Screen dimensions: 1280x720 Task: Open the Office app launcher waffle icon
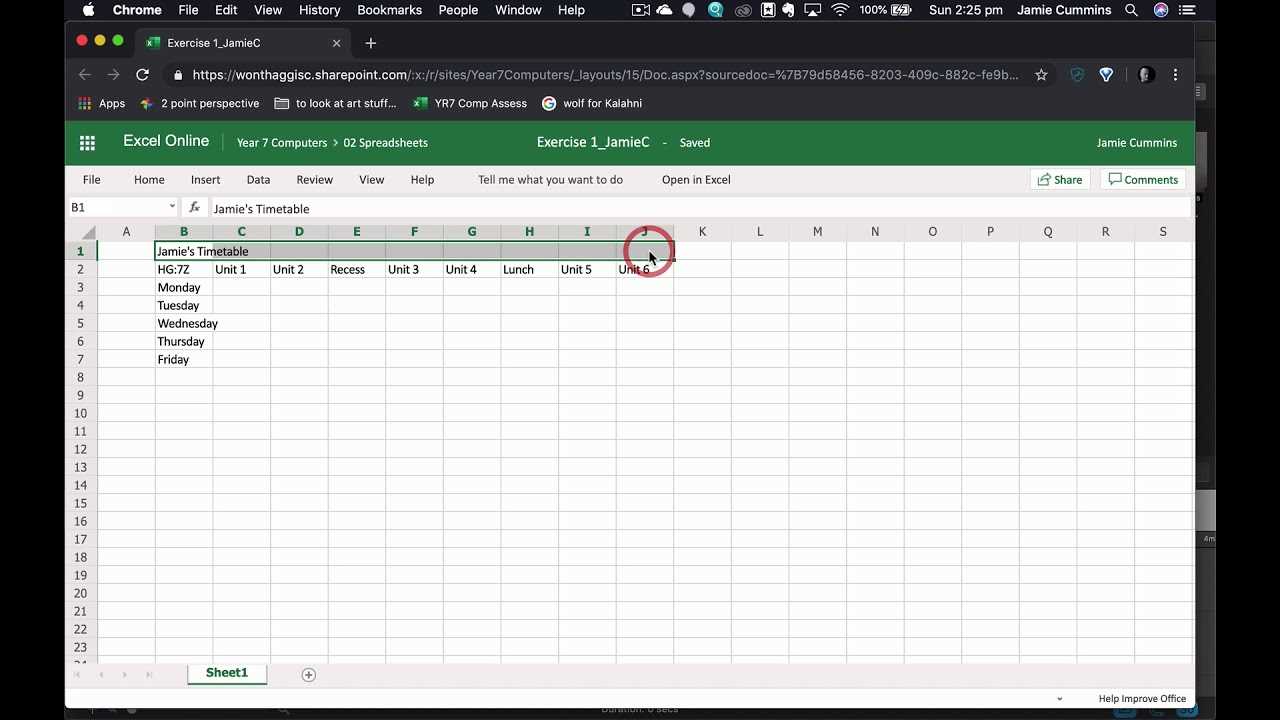pyautogui.click(x=87, y=143)
